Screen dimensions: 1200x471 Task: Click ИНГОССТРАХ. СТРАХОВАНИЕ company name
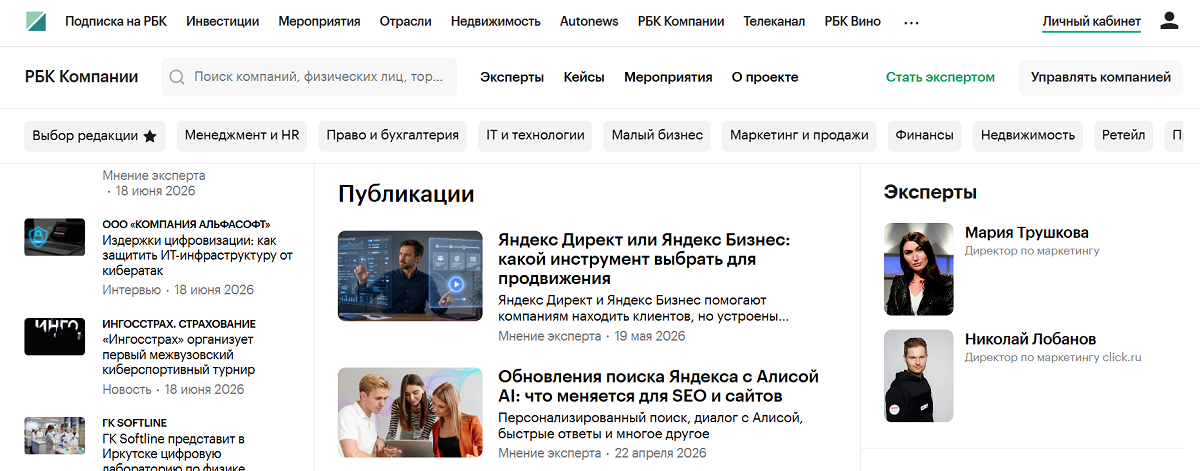(179, 324)
